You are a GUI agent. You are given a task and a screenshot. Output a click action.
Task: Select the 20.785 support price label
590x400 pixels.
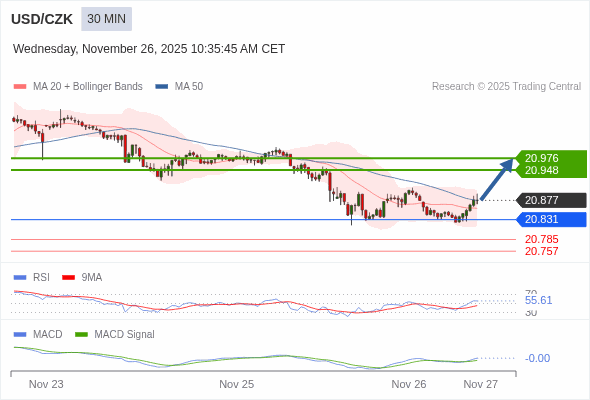click(x=541, y=239)
